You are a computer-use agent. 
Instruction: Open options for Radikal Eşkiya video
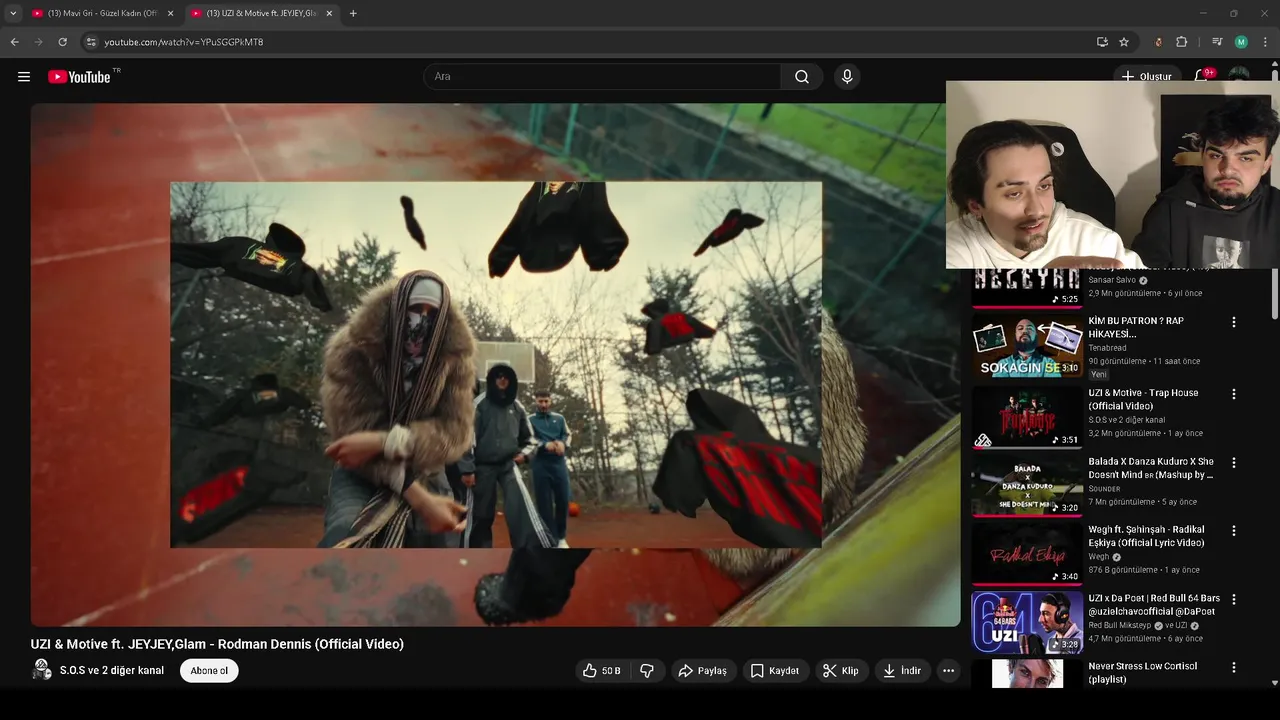(1233, 531)
